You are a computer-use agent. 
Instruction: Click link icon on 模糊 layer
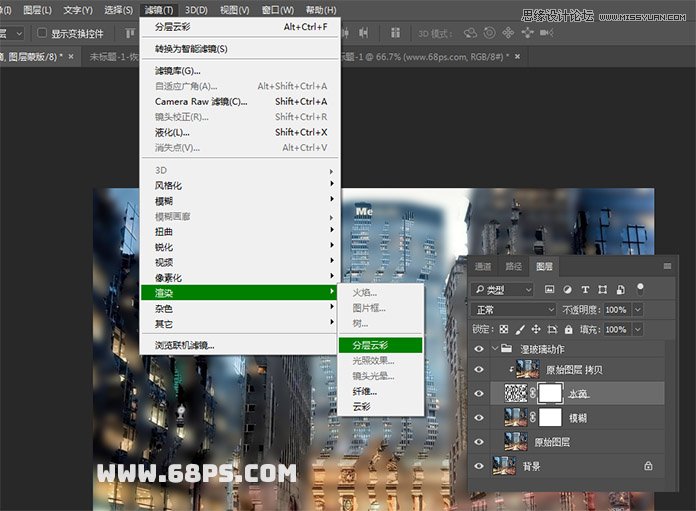pos(533,417)
